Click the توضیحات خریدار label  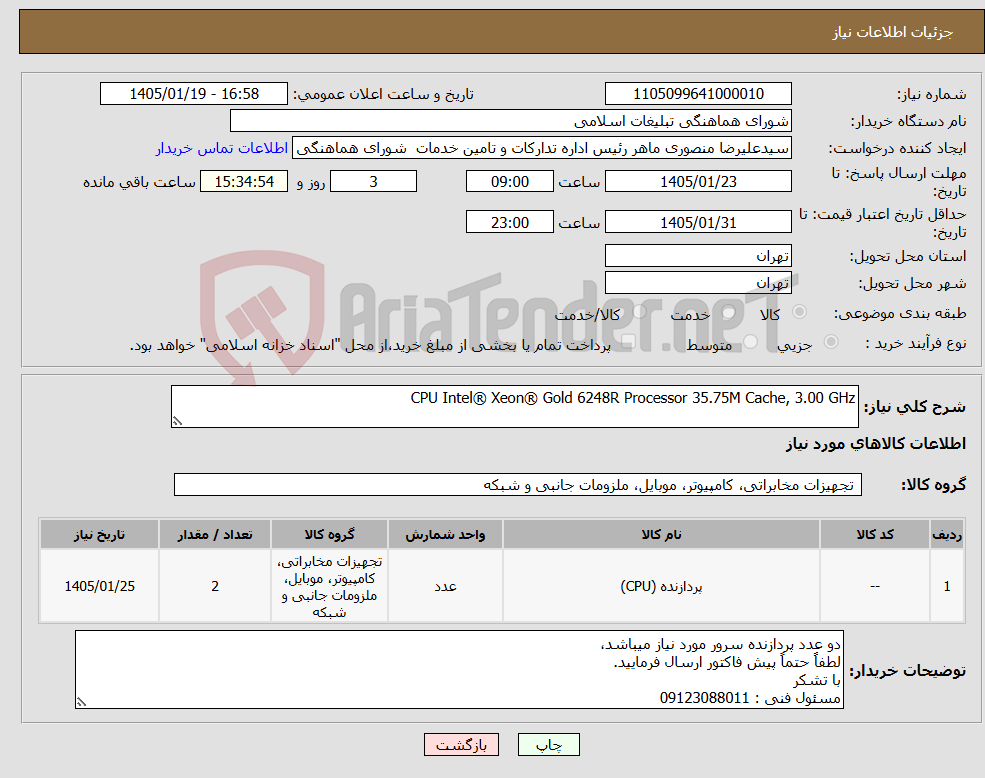click(908, 671)
